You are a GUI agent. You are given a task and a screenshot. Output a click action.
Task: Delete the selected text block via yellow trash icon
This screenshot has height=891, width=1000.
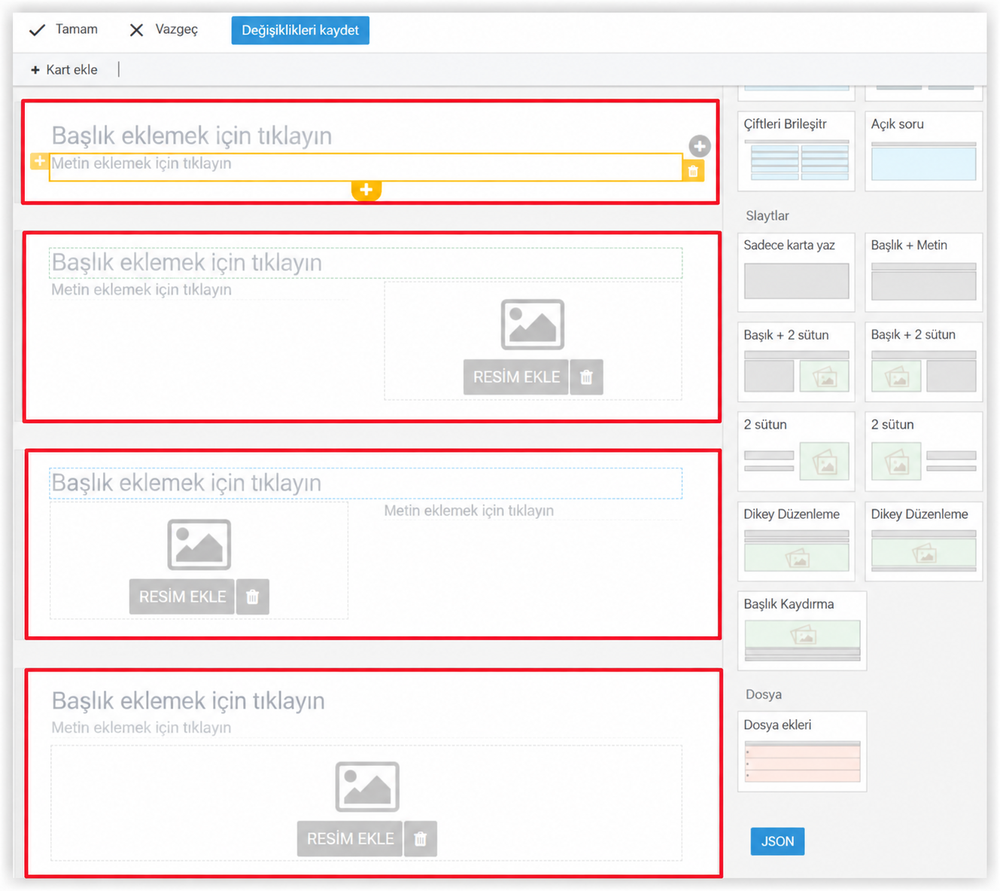click(x=693, y=171)
